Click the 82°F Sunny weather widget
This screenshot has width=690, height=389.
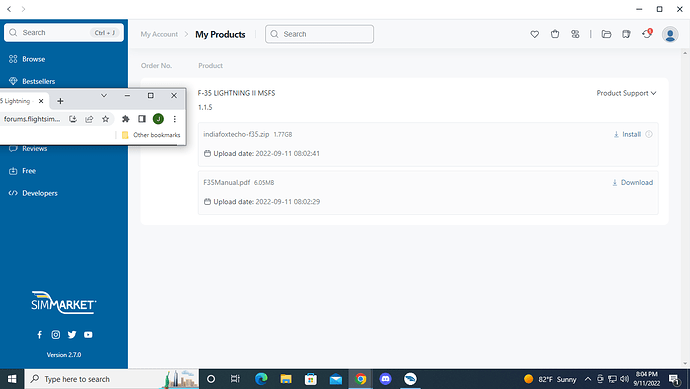tap(550, 379)
